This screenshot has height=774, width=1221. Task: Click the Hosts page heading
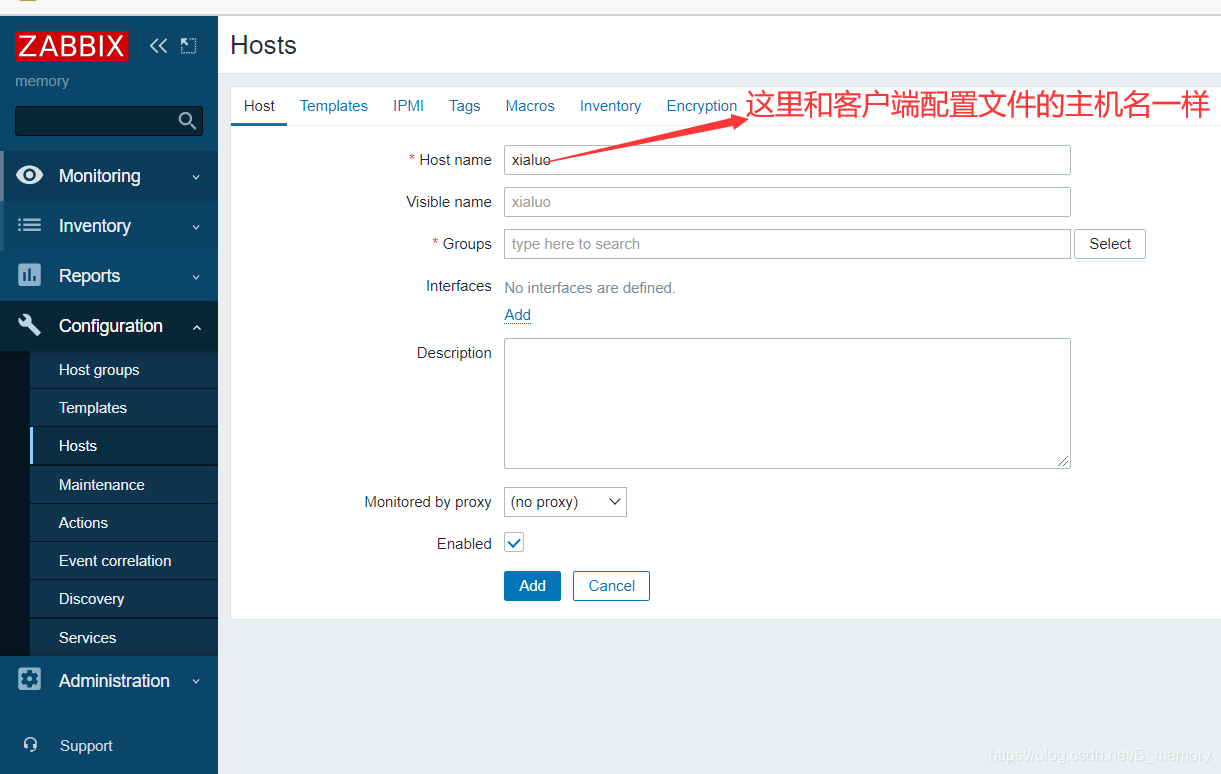pos(263,45)
